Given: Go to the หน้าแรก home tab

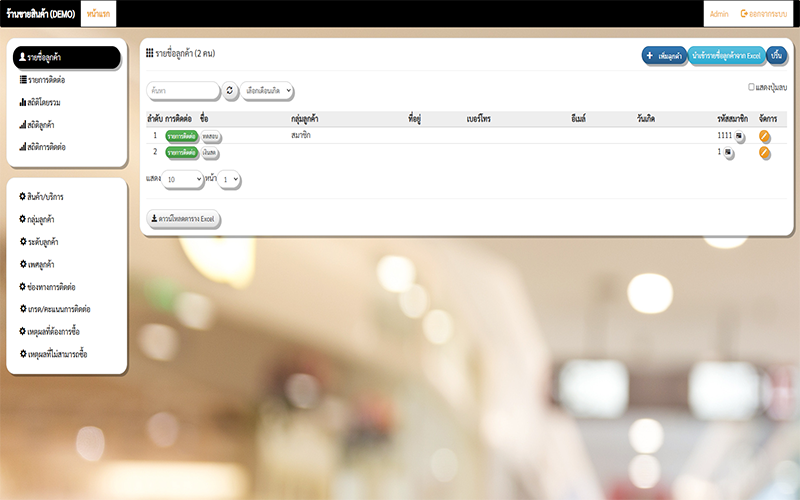Looking at the screenshot, I should click(97, 13).
